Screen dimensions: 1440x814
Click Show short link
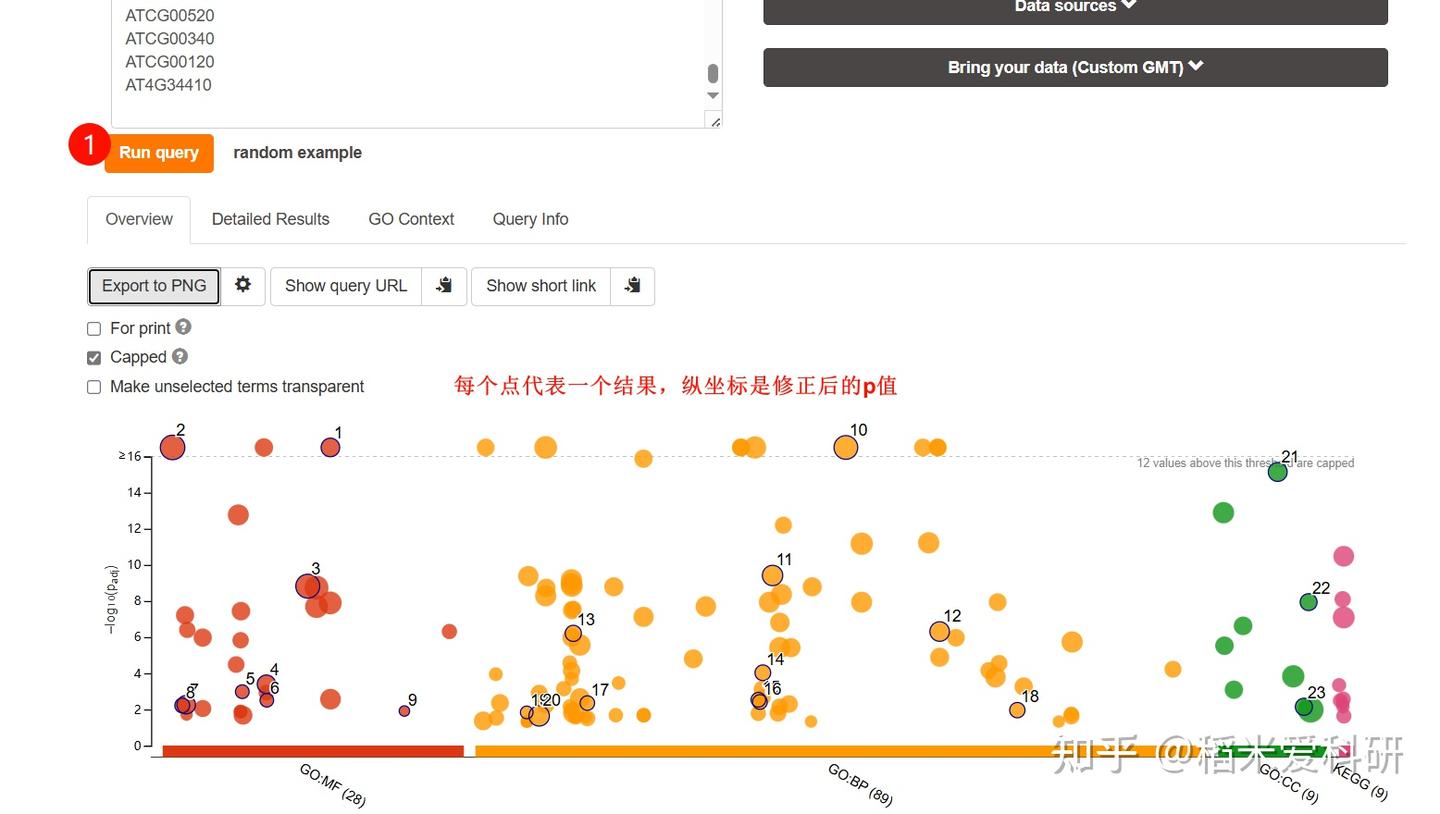point(540,286)
